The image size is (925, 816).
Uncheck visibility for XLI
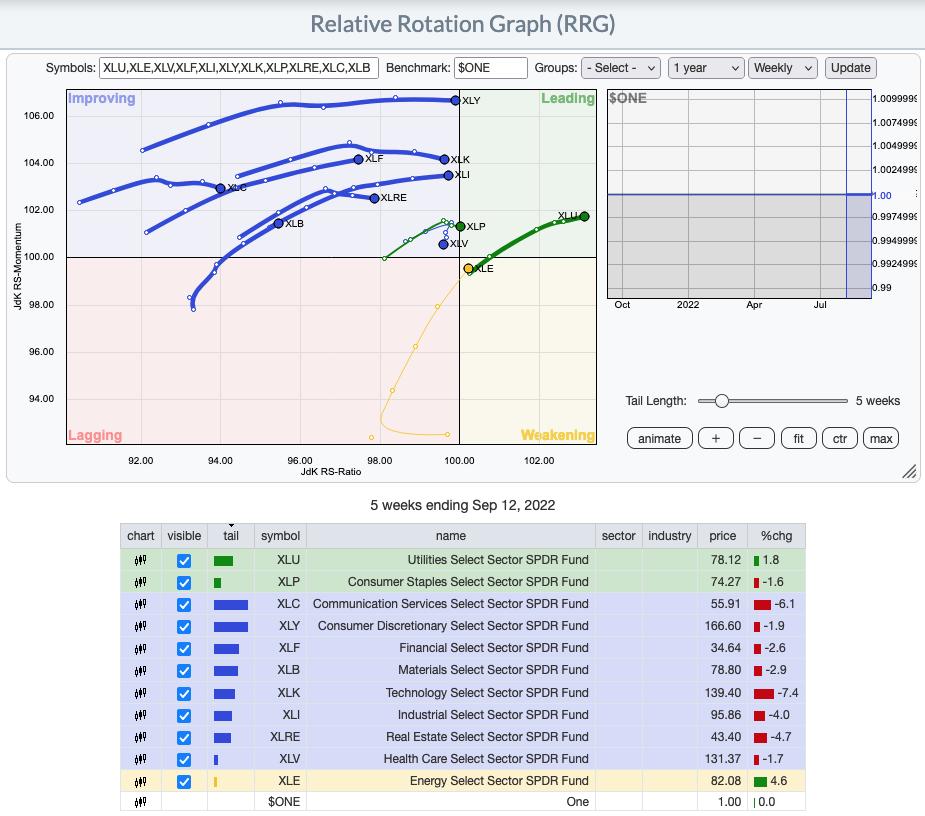184,716
